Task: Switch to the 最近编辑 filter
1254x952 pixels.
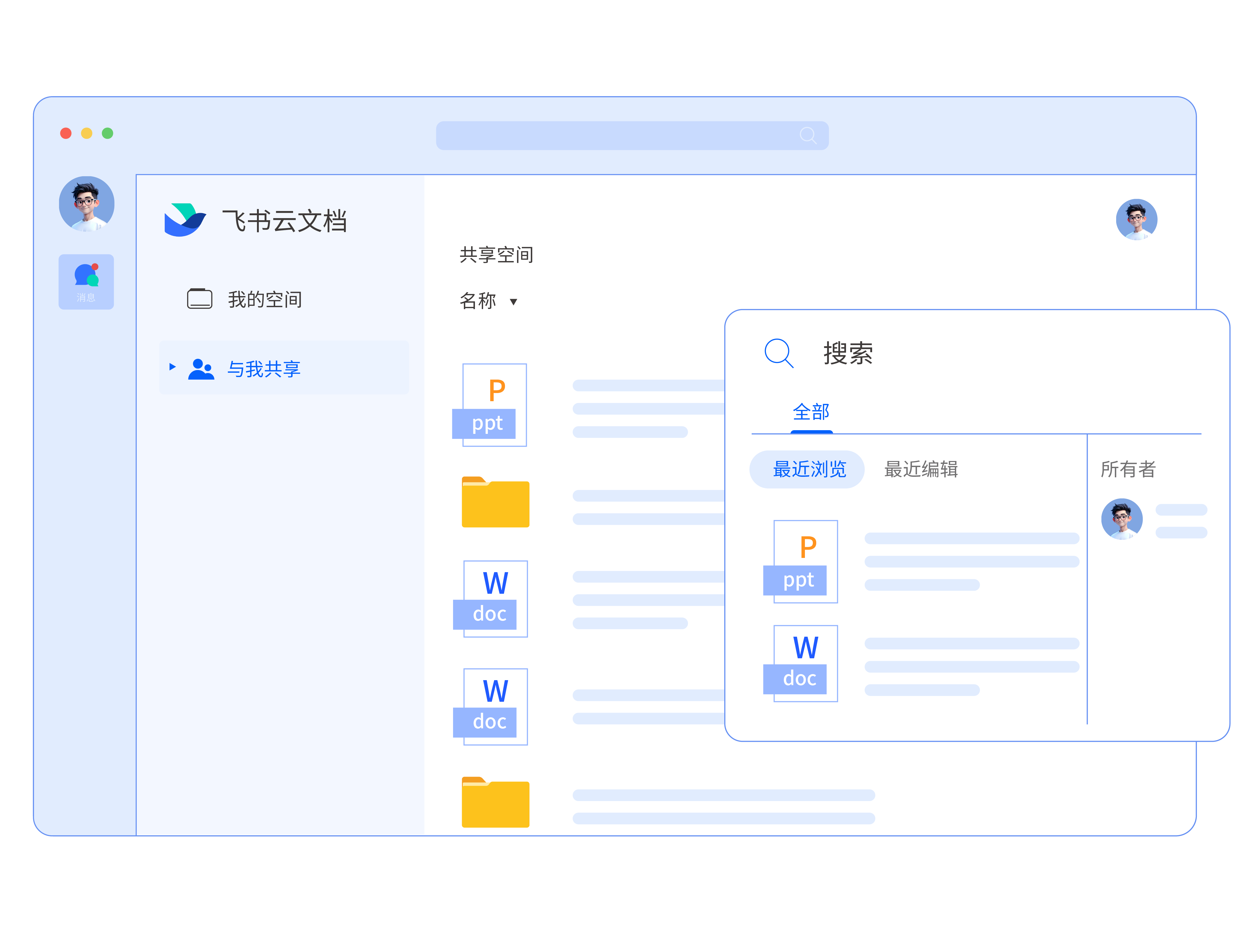Action: pyautogui.click(x=921, y=469)
